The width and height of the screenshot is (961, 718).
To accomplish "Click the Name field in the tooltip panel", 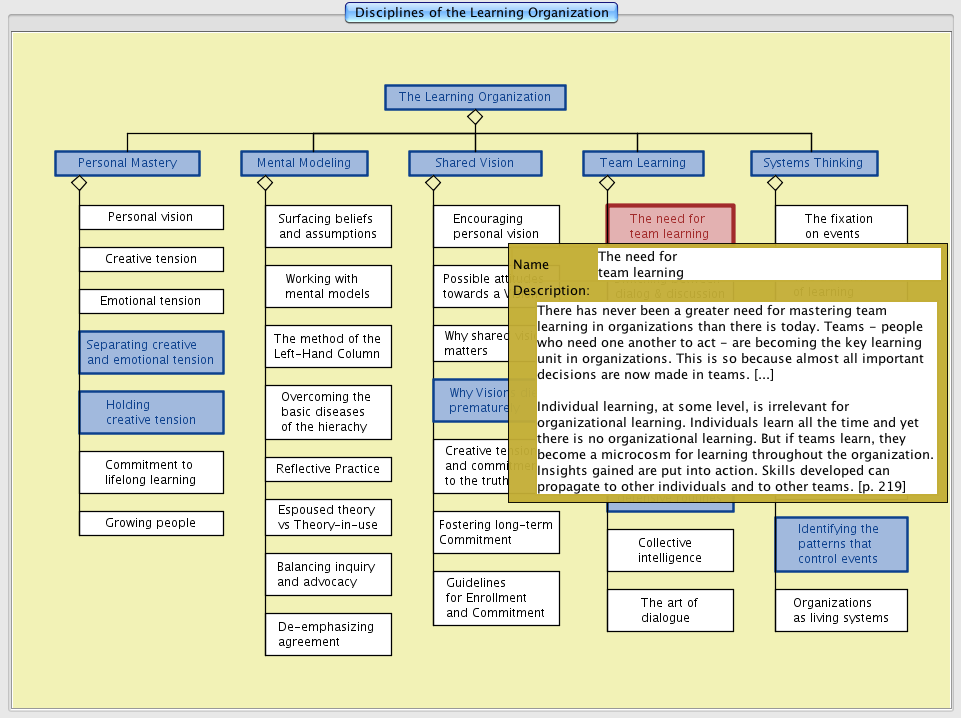I will 768,264.
